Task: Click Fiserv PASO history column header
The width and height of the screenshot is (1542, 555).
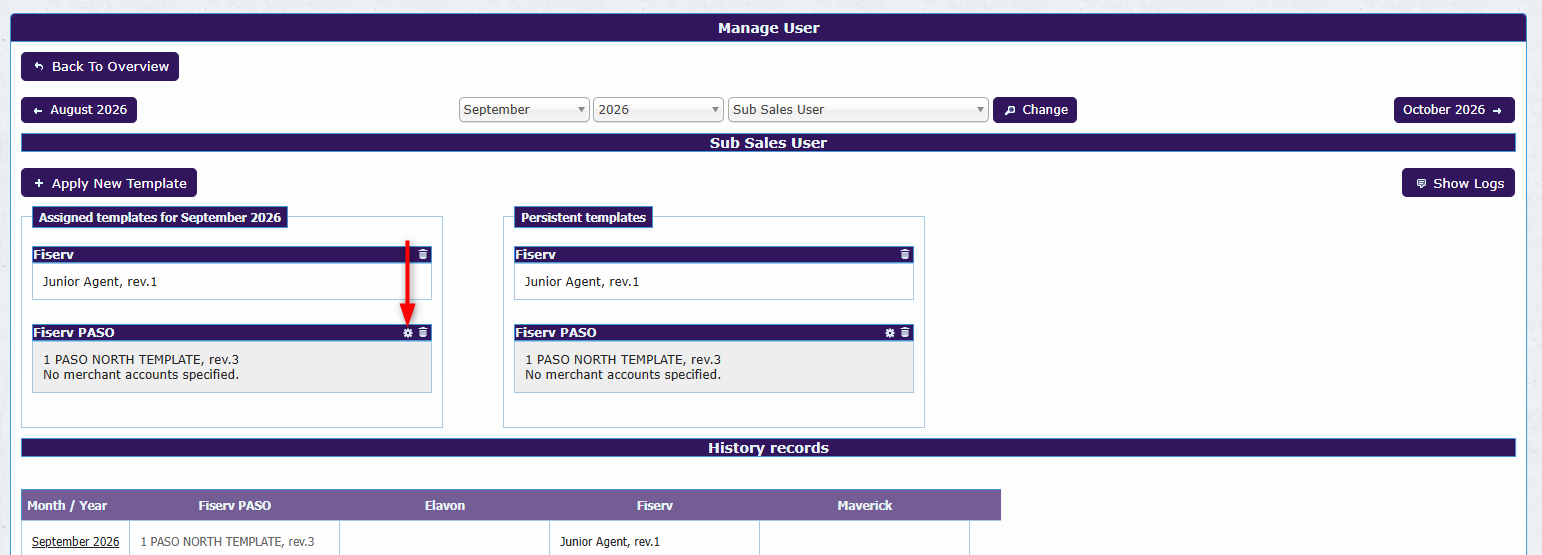Action: coord(235,506)
